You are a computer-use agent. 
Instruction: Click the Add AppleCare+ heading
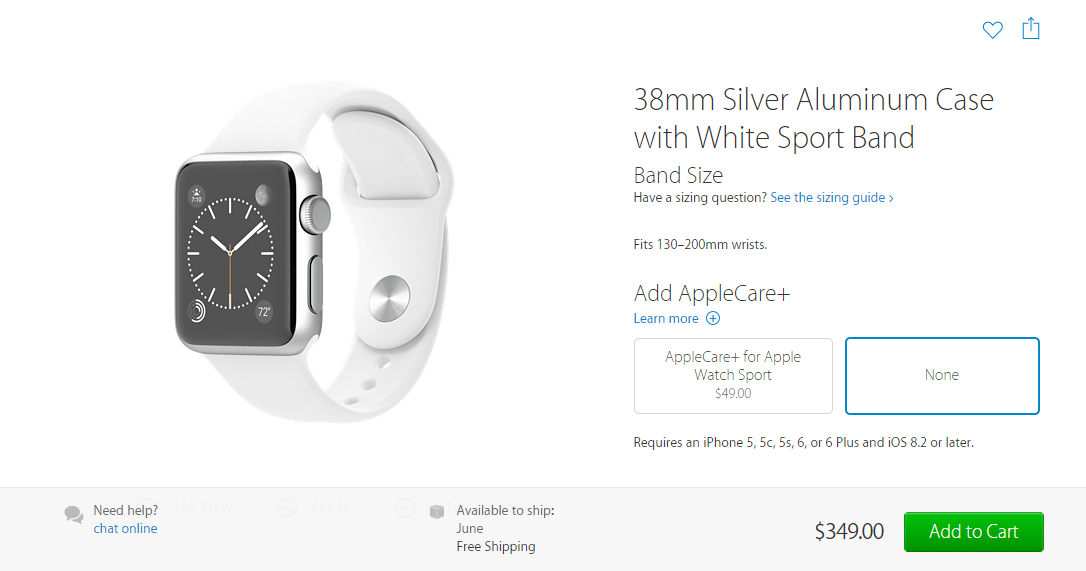pos(711,293)
